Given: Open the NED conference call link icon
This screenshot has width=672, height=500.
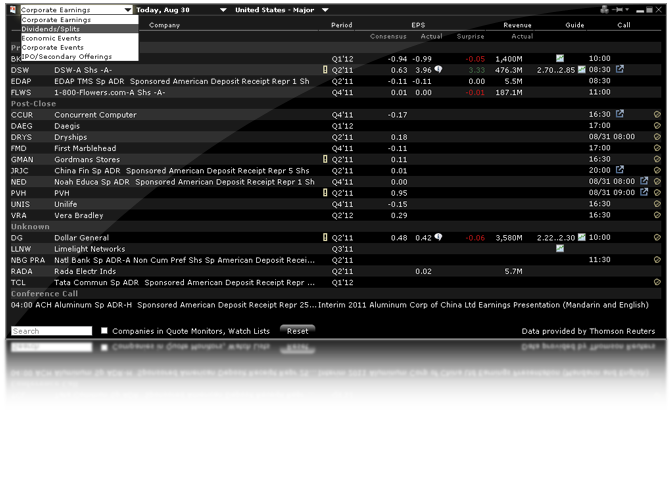Looking at the screenshot, I should (x=644, y=181).
